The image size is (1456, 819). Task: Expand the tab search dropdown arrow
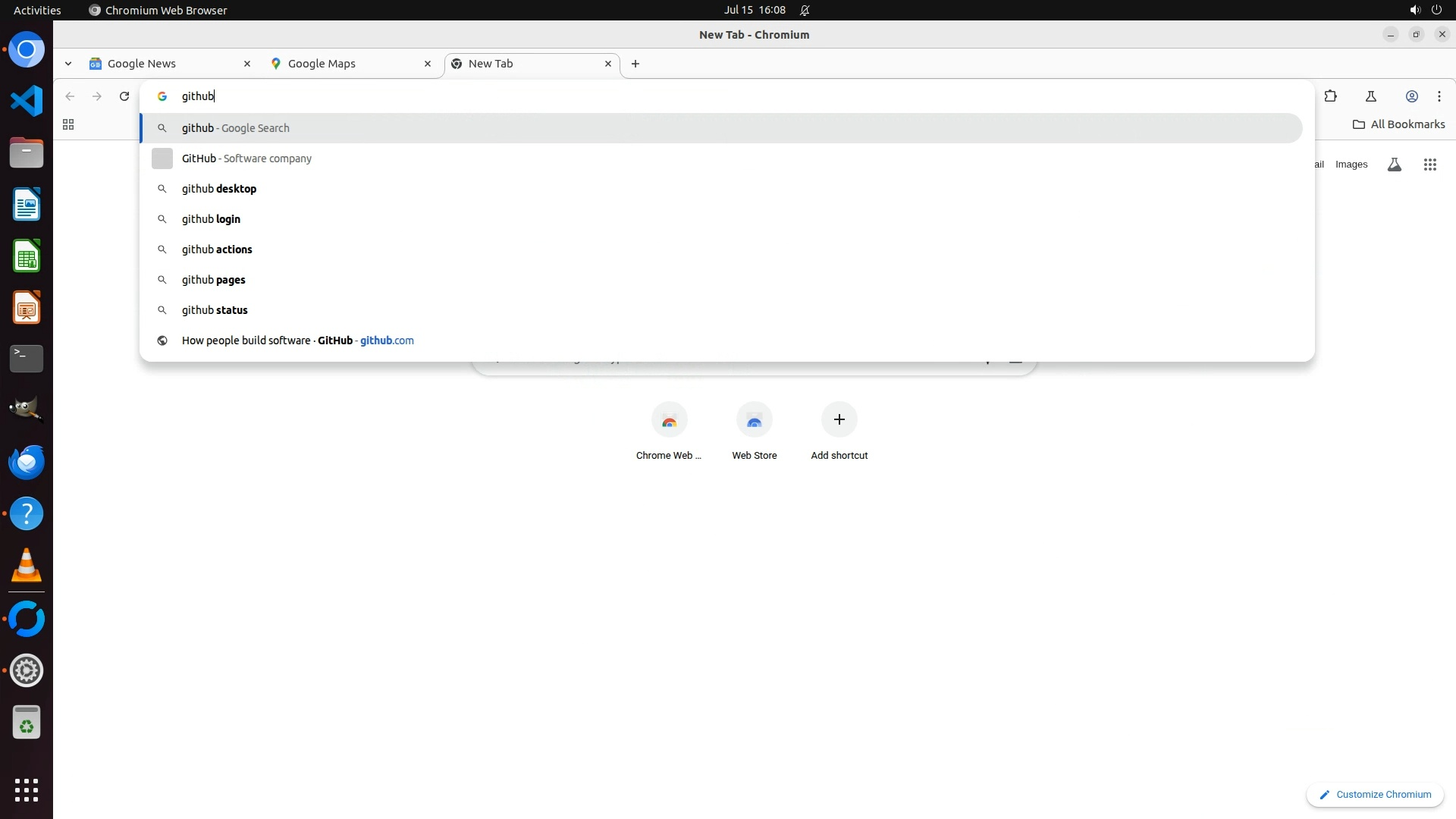[68, 64]
